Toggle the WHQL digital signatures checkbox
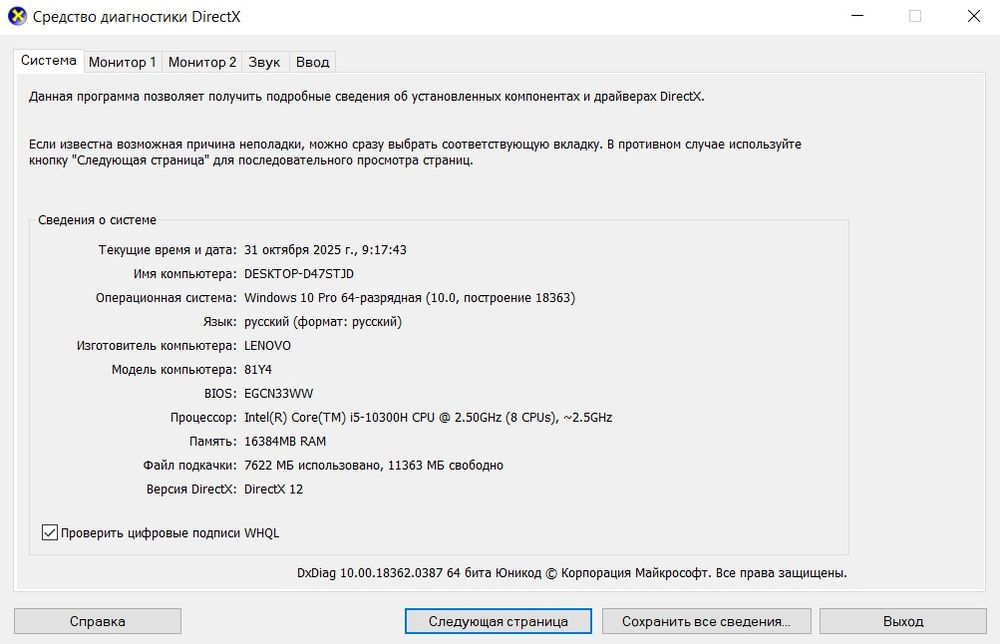 point(50,533)
